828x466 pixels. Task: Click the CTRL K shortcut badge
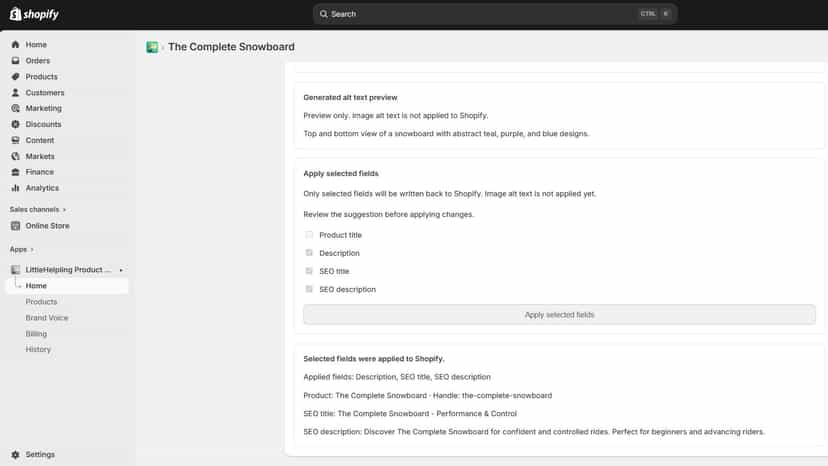click(x=655, y=14)
